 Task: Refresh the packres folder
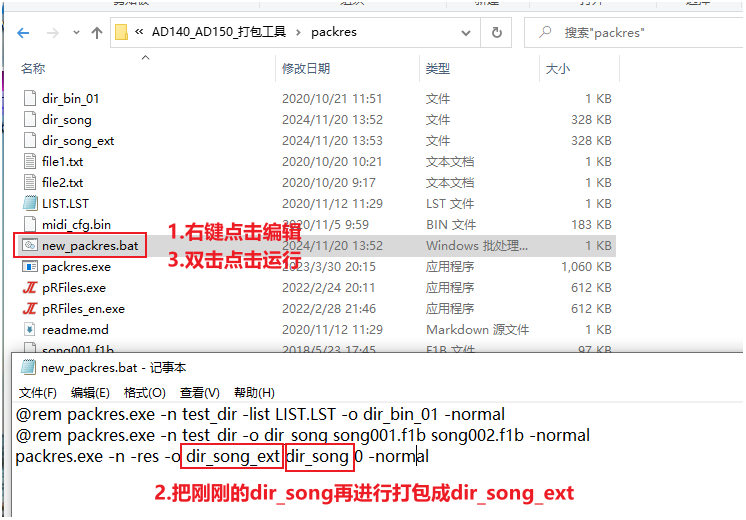tap(496, 32)
